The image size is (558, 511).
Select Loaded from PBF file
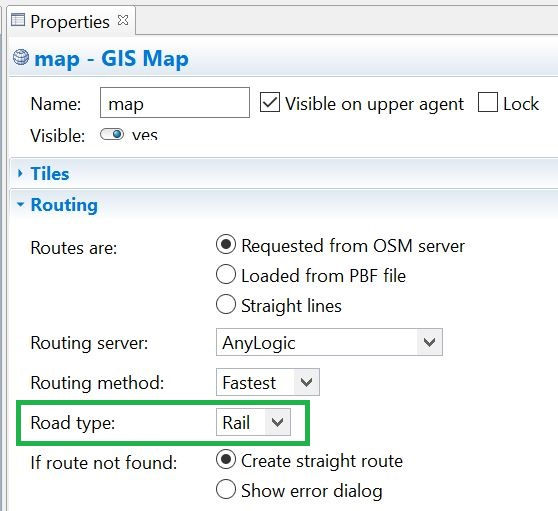coord(226,274)
